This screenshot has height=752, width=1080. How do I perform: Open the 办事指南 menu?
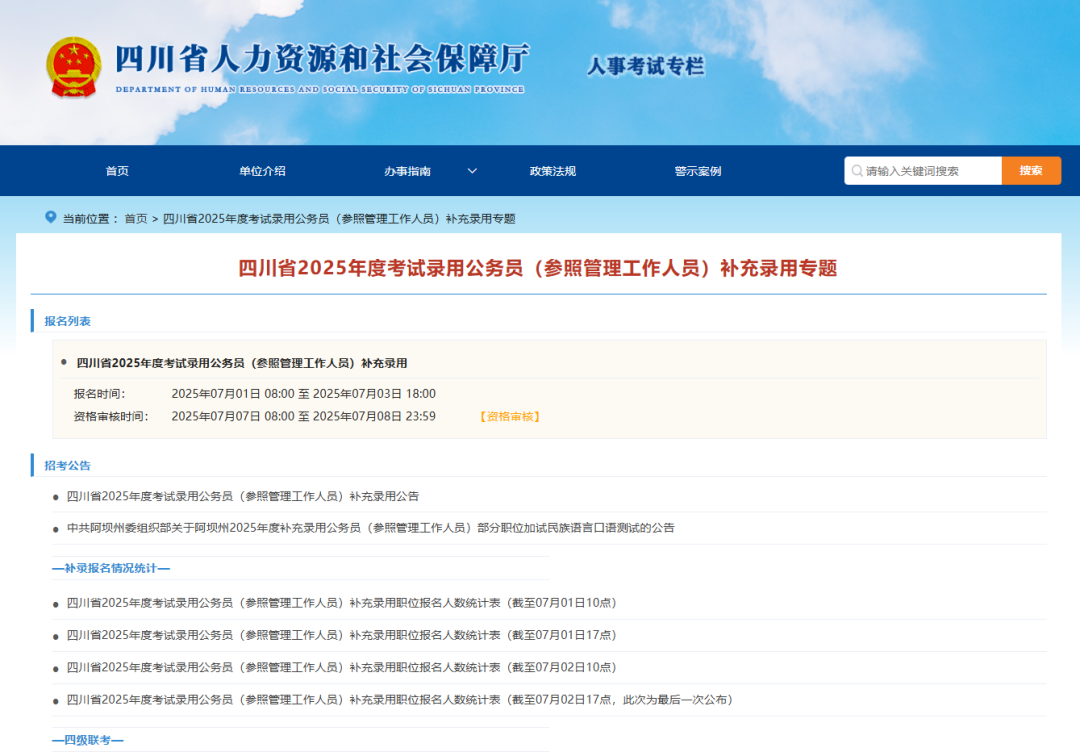tap(408, 171)
